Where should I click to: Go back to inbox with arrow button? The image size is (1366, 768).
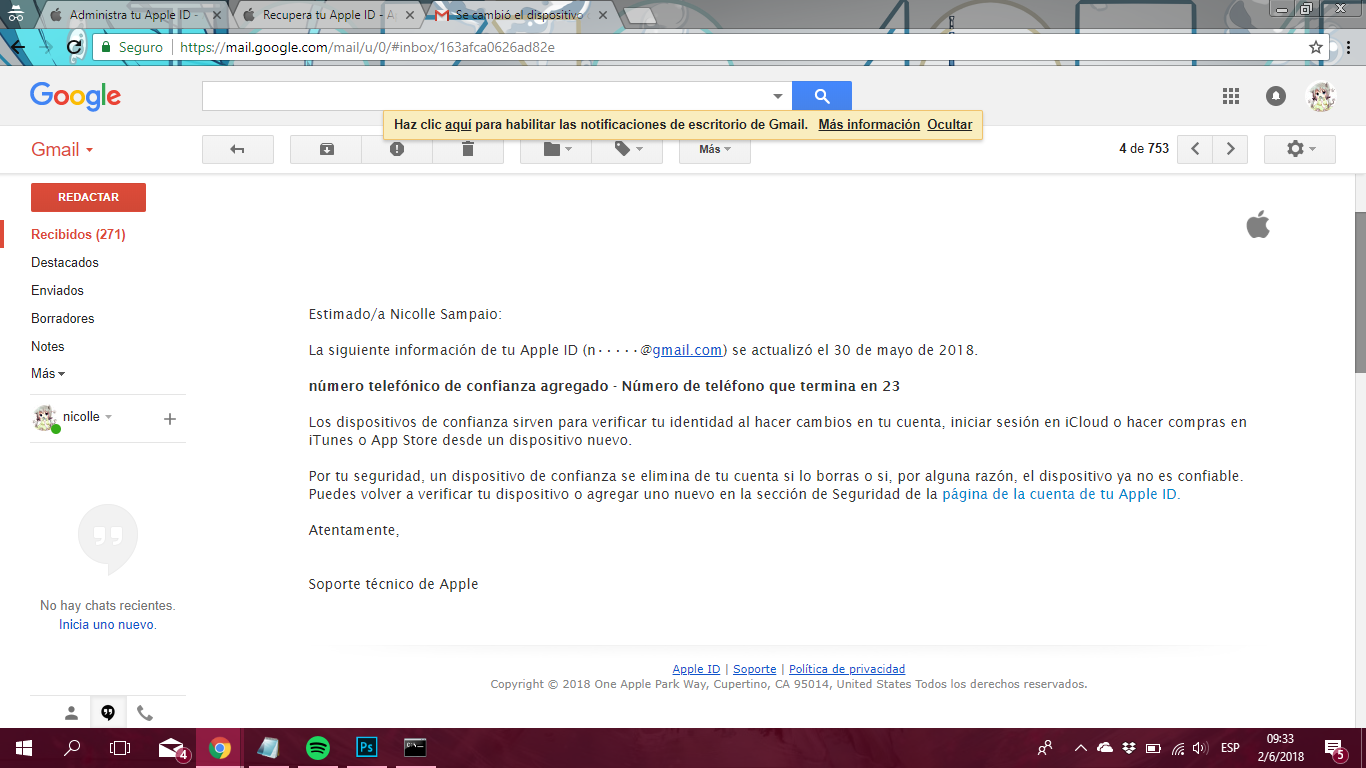[238, 149]
